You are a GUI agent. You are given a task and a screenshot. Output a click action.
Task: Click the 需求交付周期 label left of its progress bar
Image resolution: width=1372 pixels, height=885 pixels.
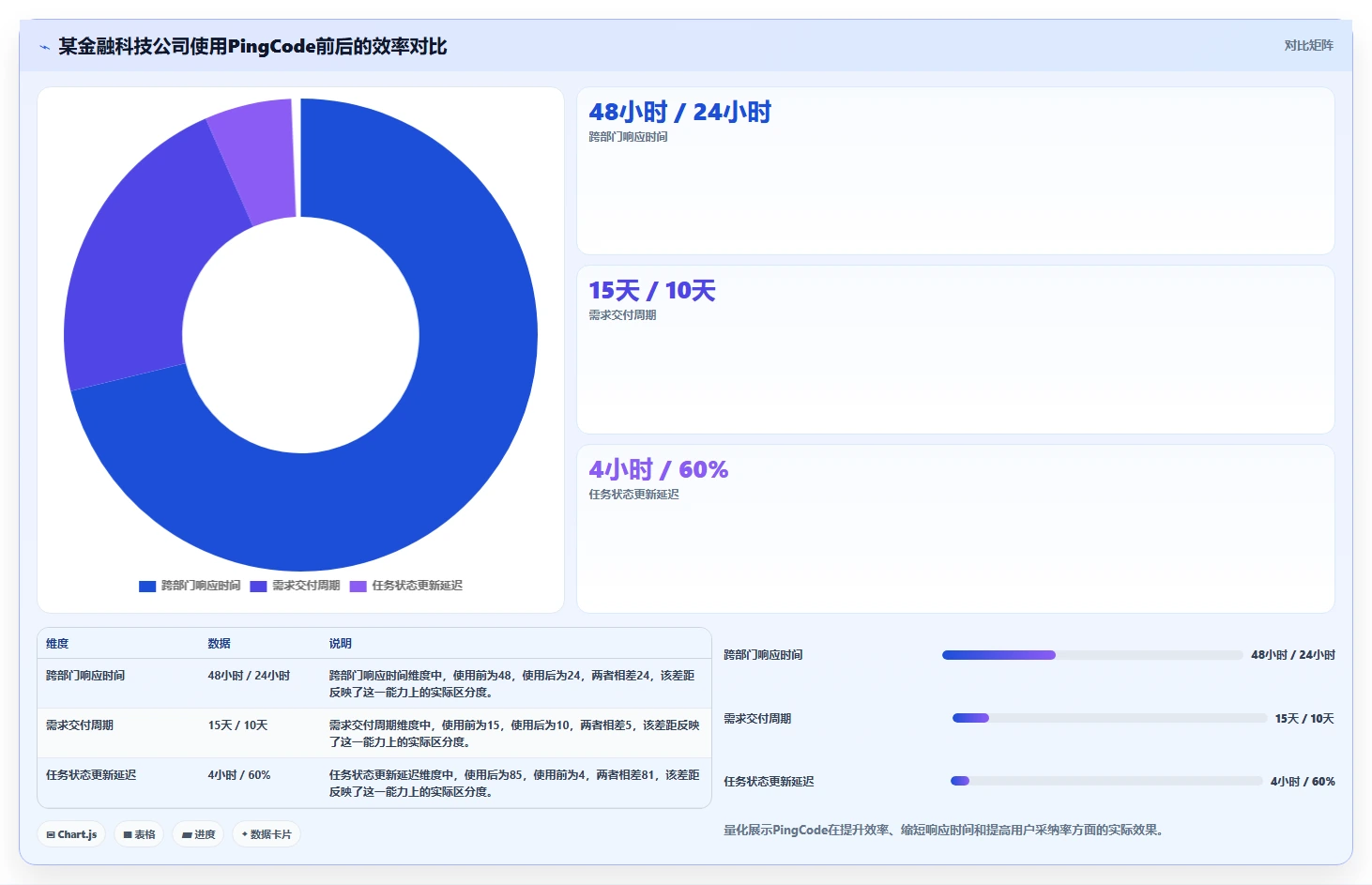click(757, 719)
